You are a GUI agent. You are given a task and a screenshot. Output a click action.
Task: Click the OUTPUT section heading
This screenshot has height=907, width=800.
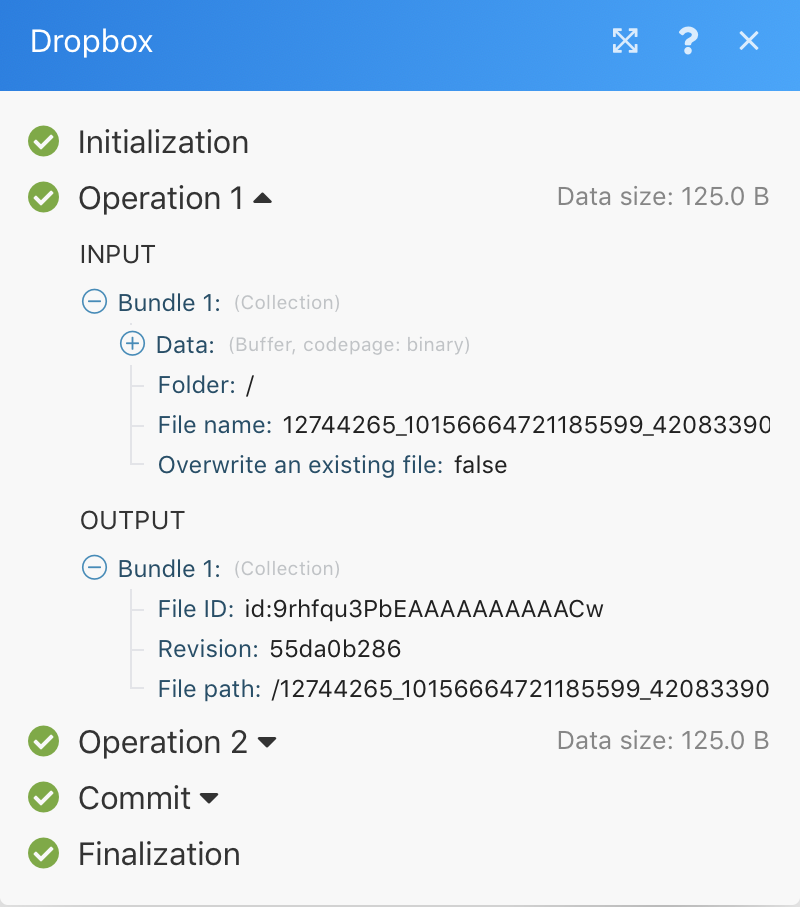(132, 521)
